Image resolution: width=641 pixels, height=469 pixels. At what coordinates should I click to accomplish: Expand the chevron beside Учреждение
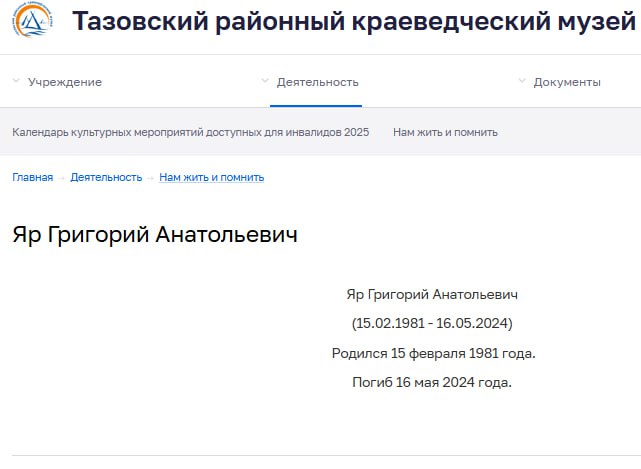point(16,81)
